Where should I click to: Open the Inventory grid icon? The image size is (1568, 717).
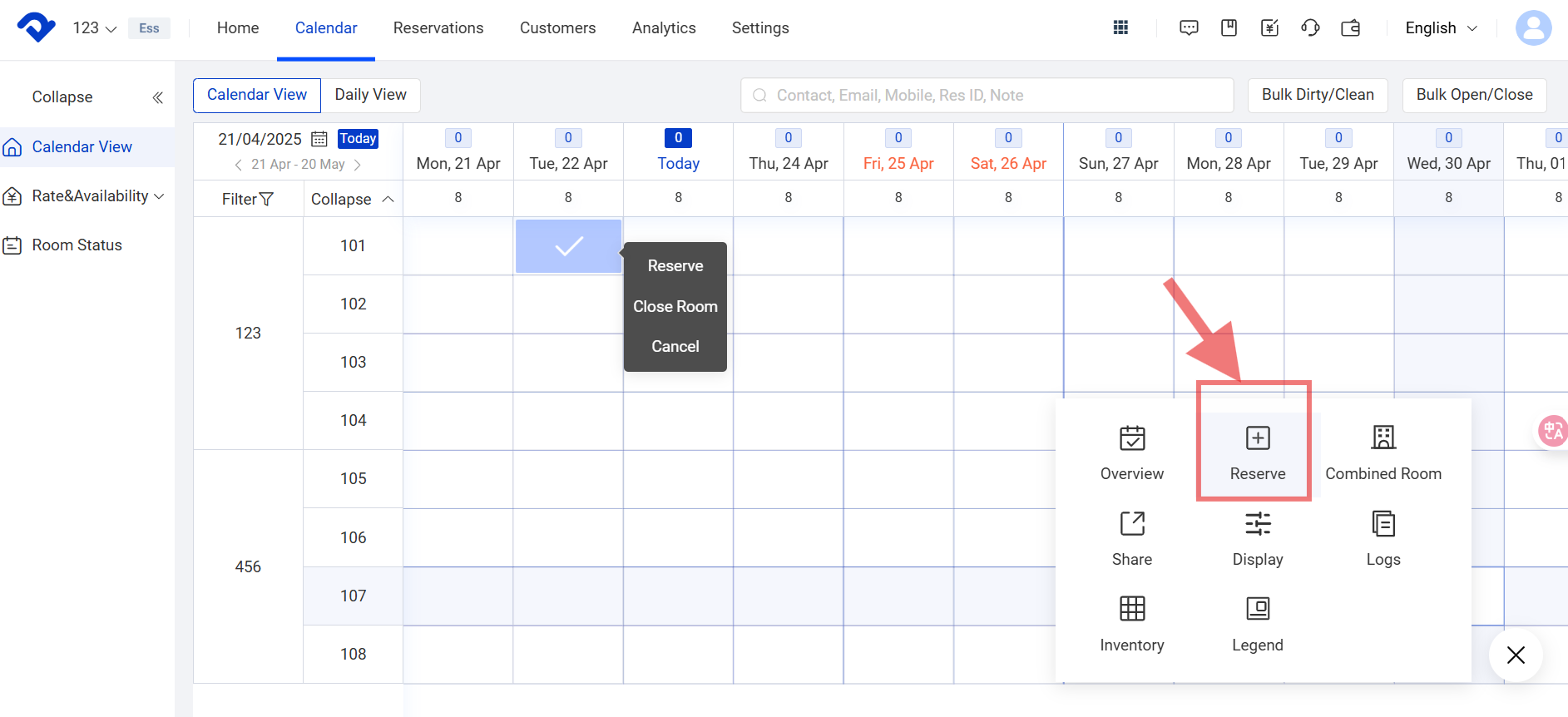[1131, 610]
